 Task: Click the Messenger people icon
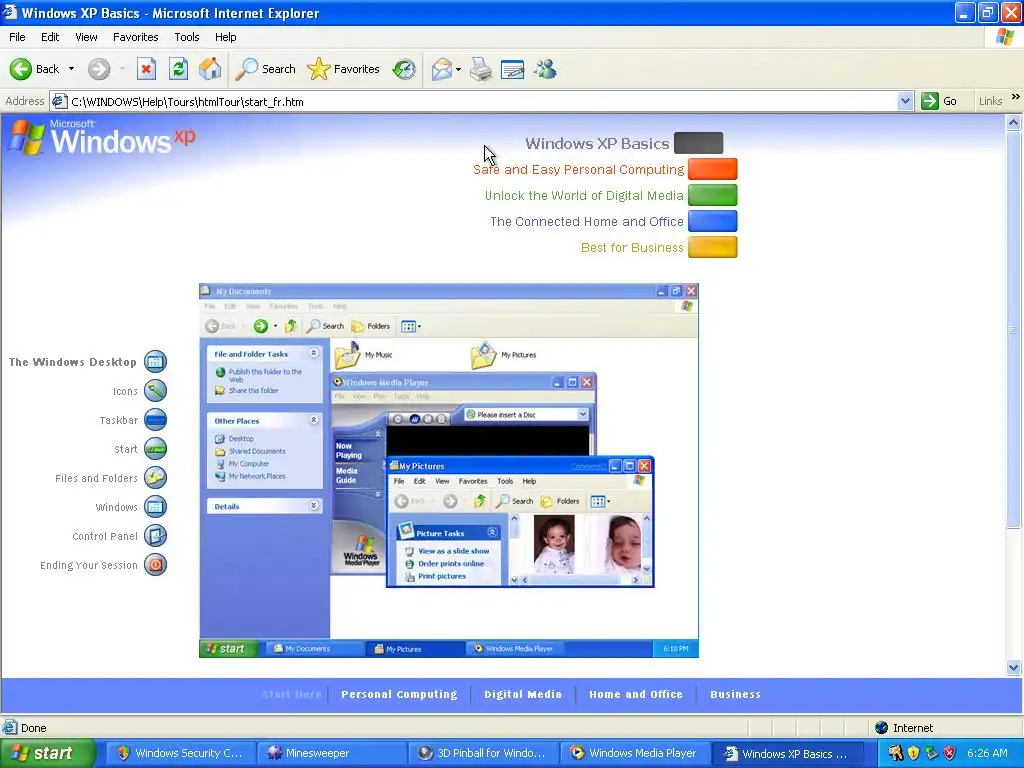click(x=545, y=69)
